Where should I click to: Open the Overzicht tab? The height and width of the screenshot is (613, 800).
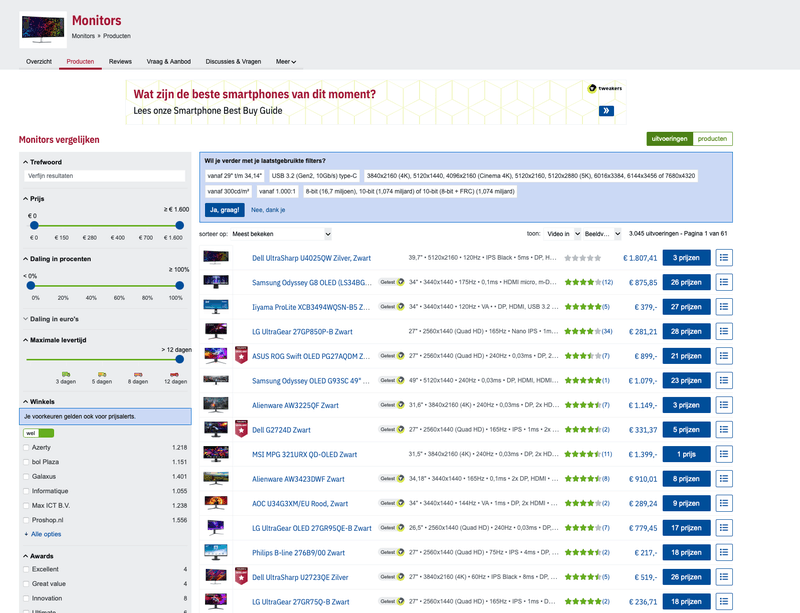(x=39, y=62)
